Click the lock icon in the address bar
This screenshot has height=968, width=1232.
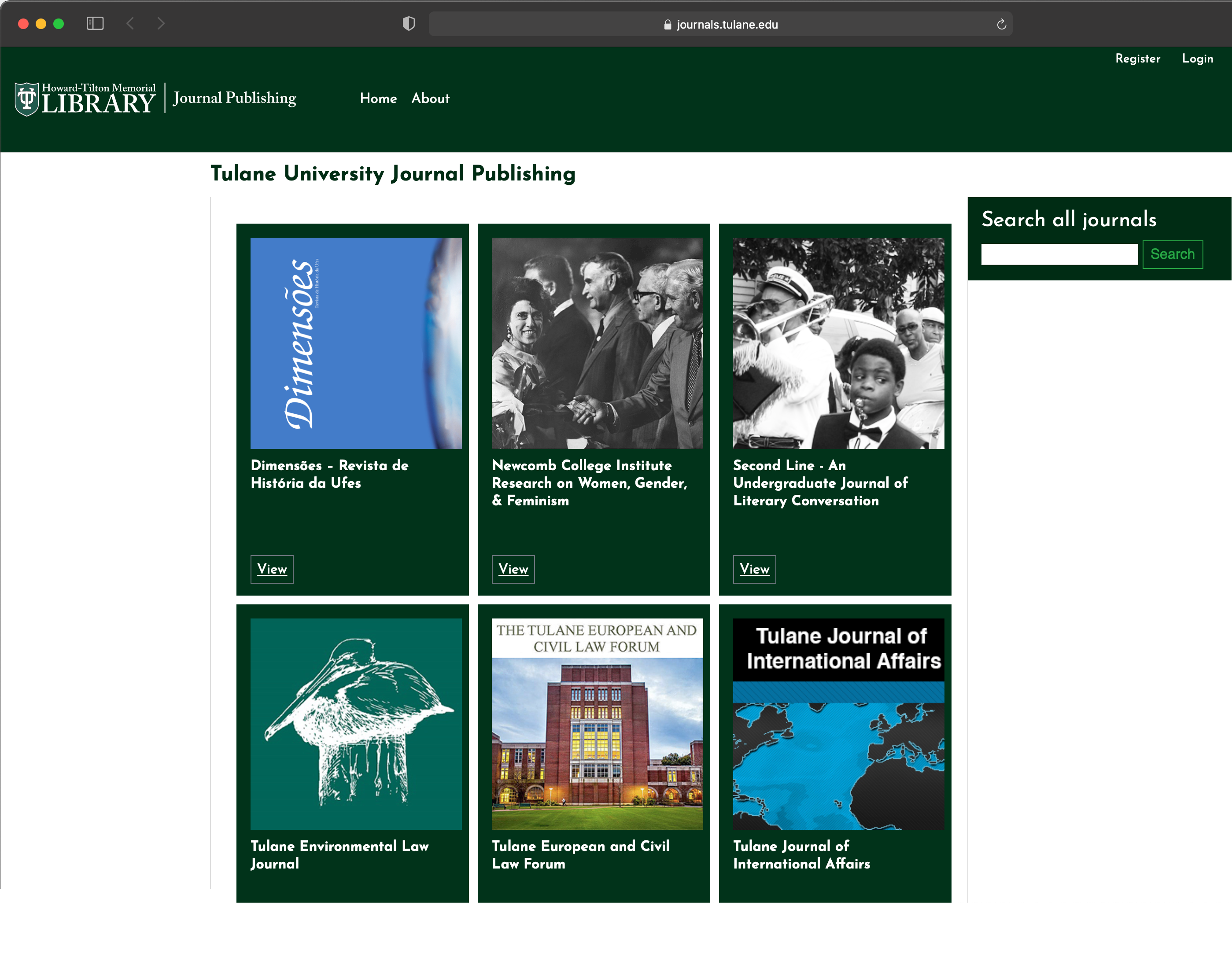coord(668,24)
